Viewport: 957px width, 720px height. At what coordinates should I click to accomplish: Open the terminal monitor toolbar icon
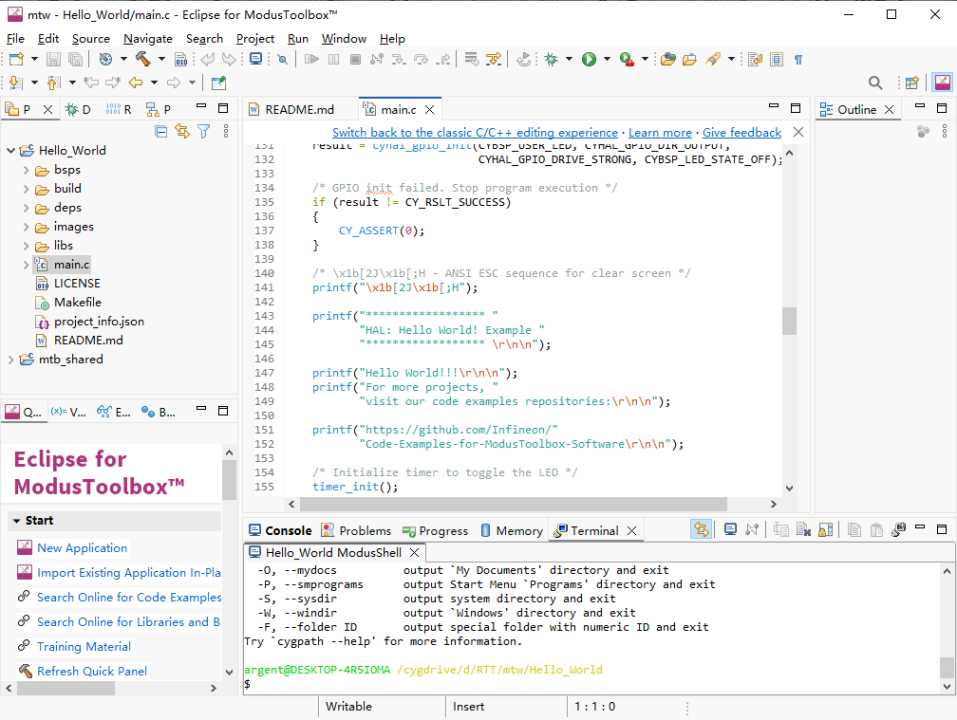[x=256, y=59]
